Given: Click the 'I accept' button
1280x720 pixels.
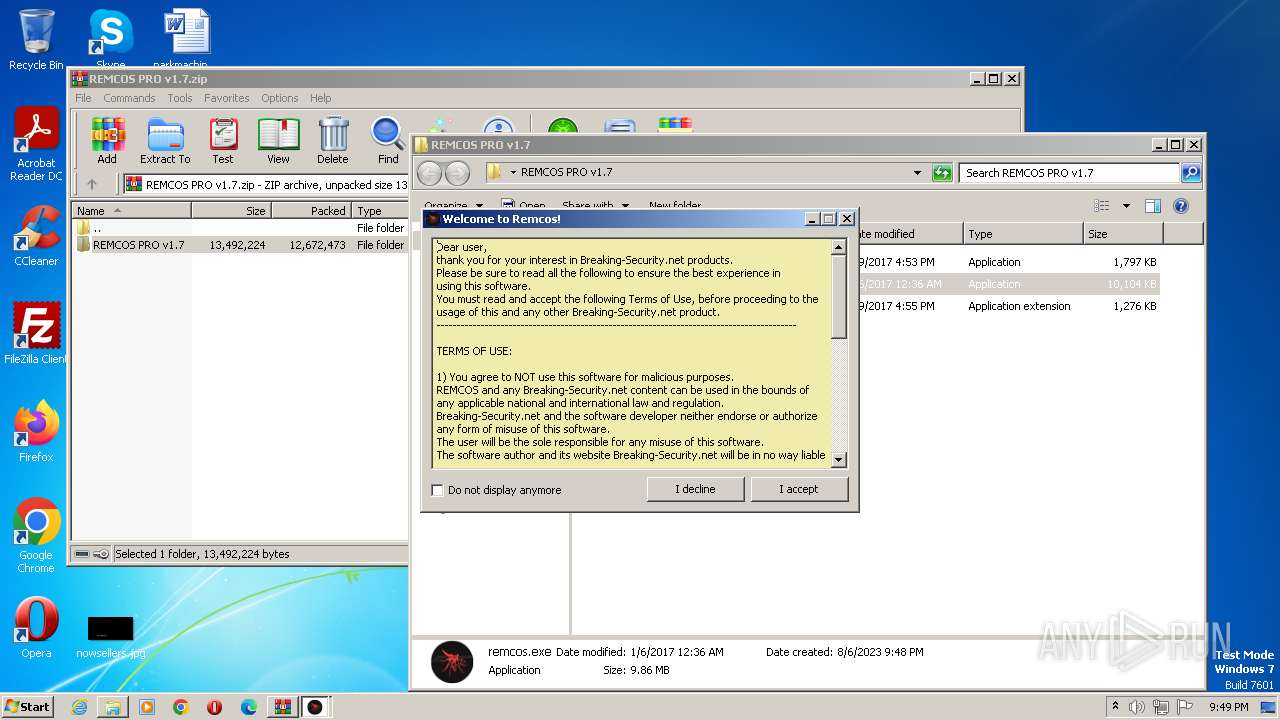Looking at the screenshot, I should pyautogui.click(x=799, y=489).
